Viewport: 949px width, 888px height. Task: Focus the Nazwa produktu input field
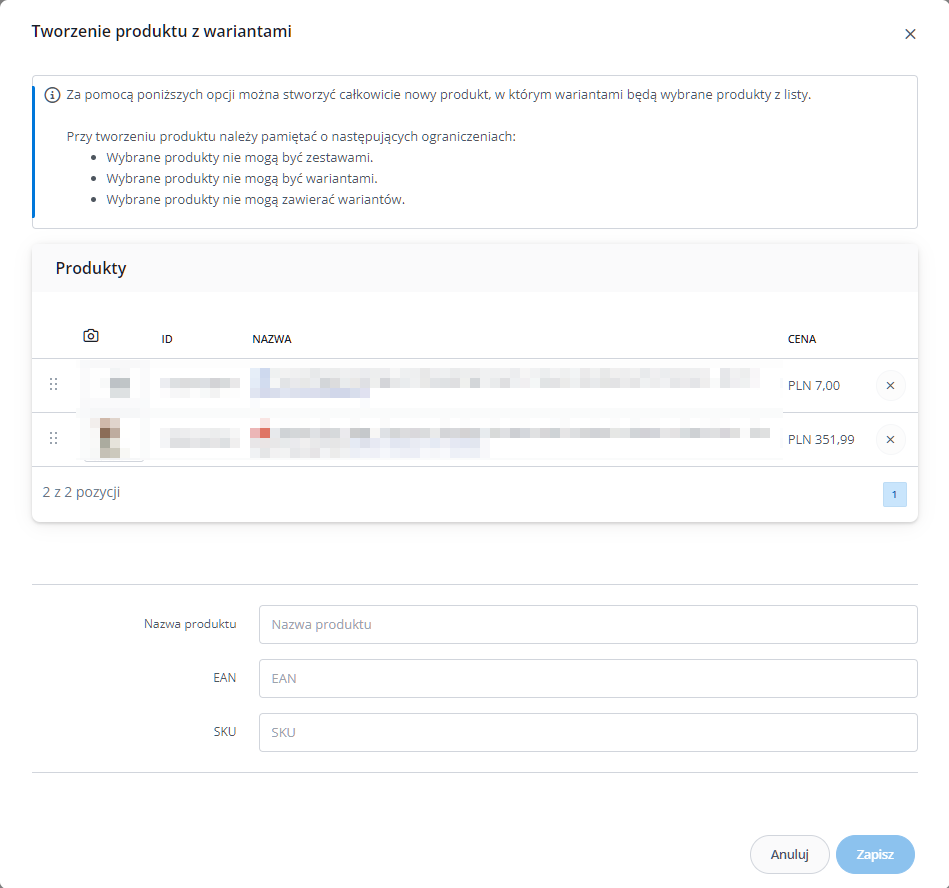(588, 624)
